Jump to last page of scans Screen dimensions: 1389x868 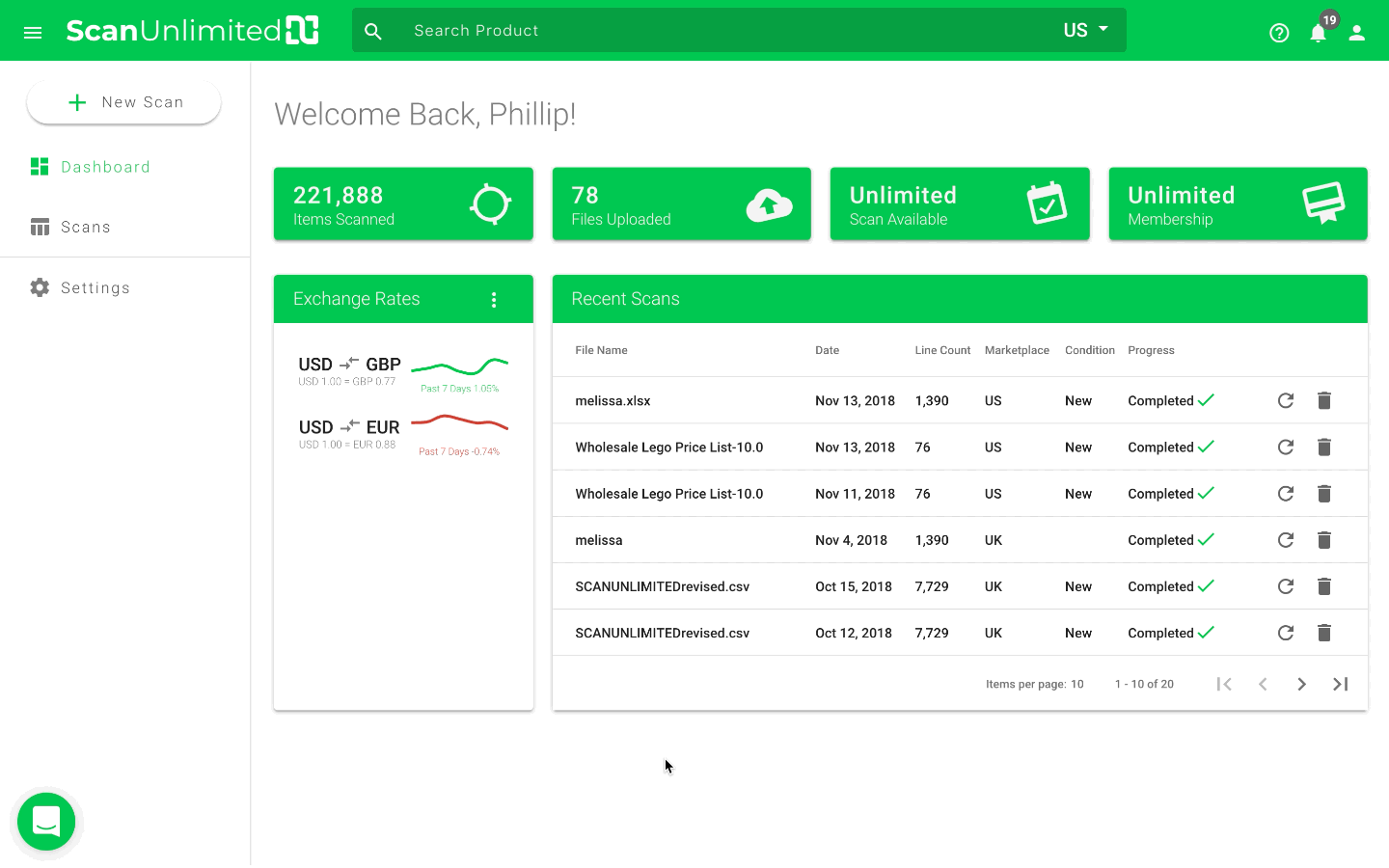[1340, 684]
